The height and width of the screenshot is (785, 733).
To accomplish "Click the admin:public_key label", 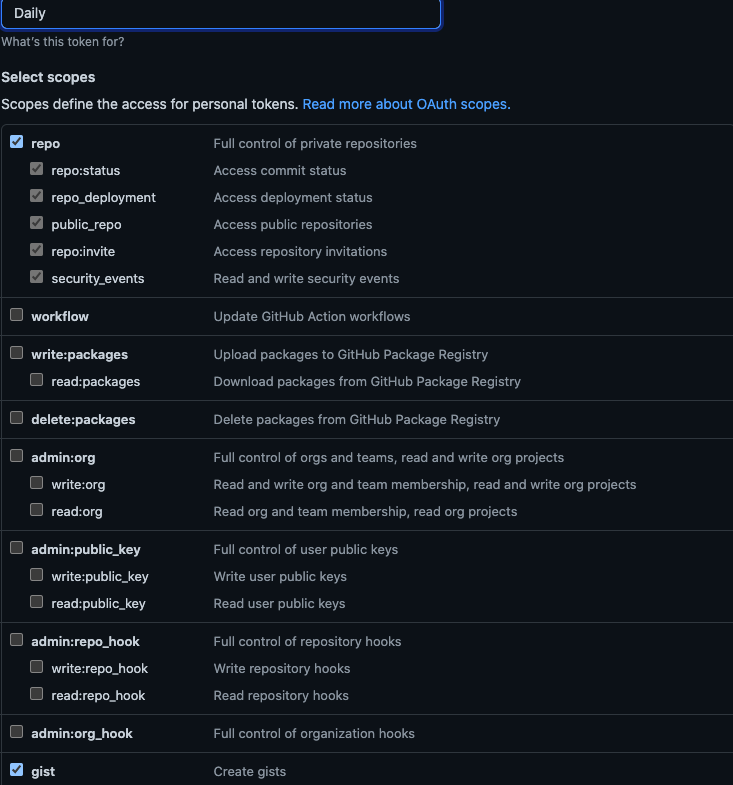I will pos(86,550).
